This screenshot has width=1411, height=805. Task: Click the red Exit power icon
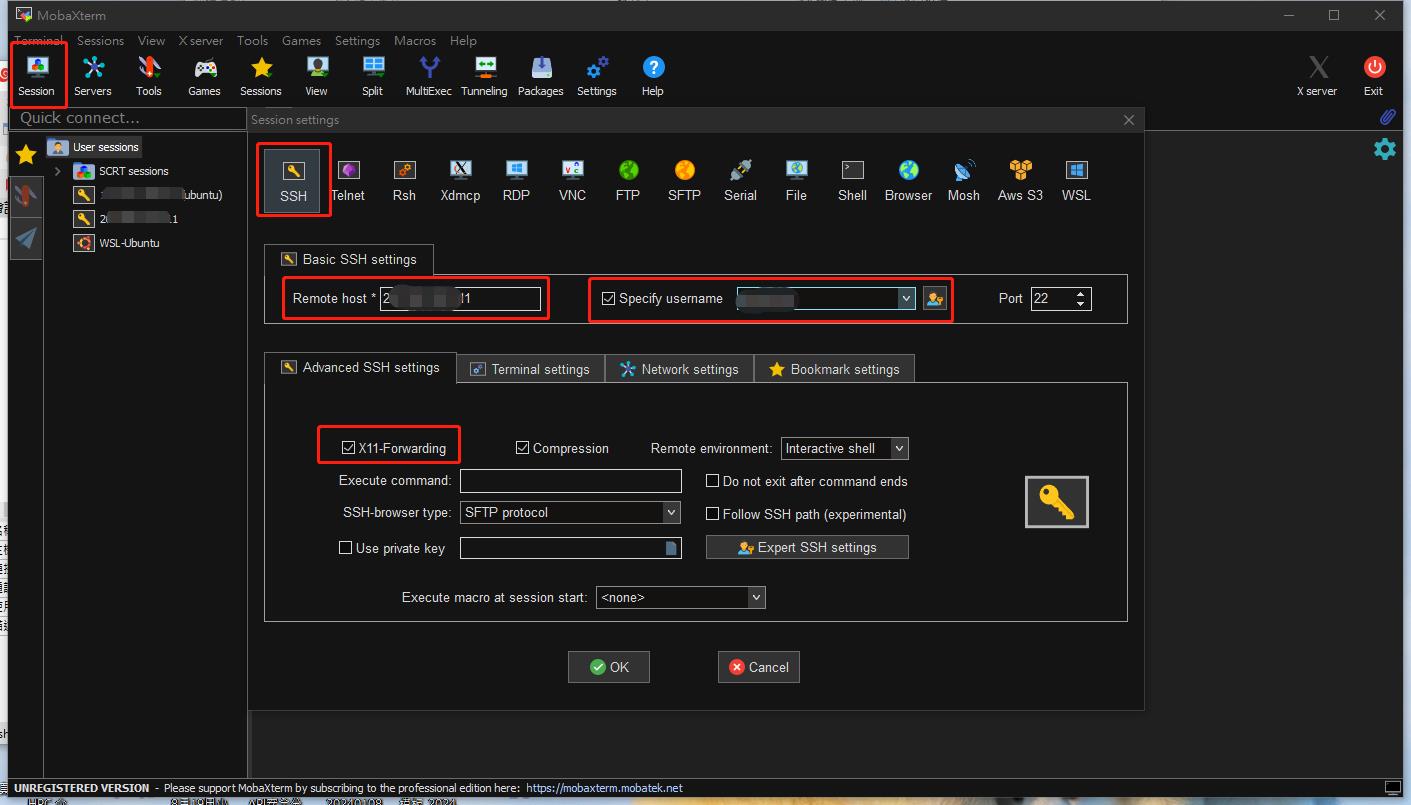tap(1374, 75)
